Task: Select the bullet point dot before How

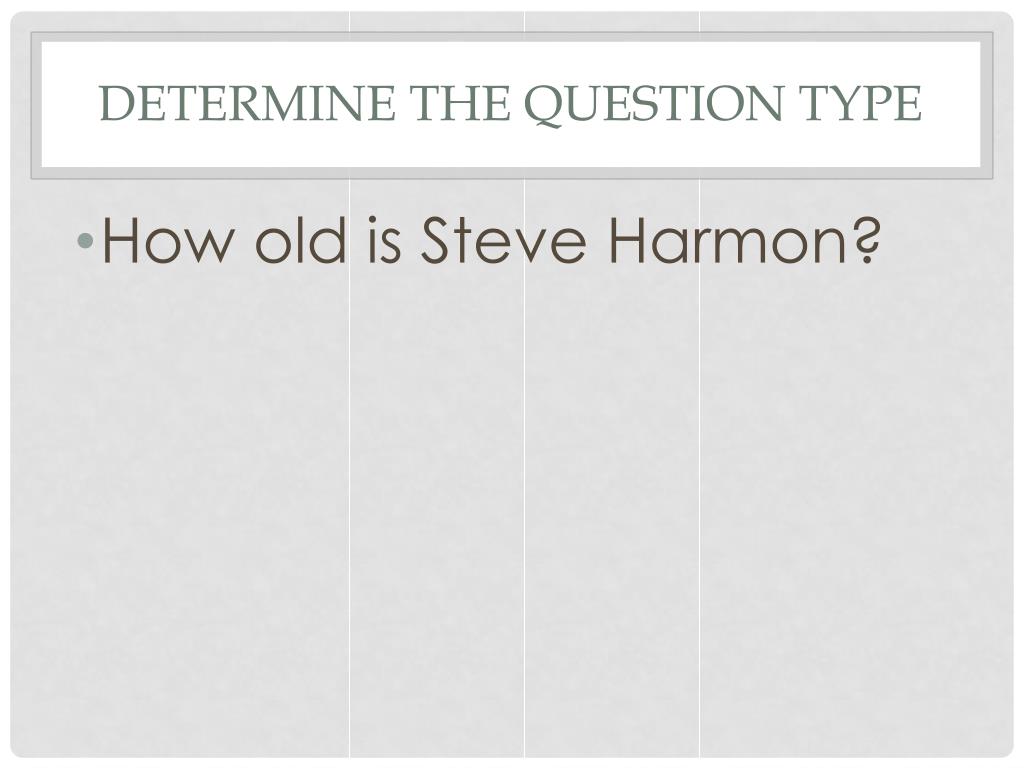Action: click(86, 242)
